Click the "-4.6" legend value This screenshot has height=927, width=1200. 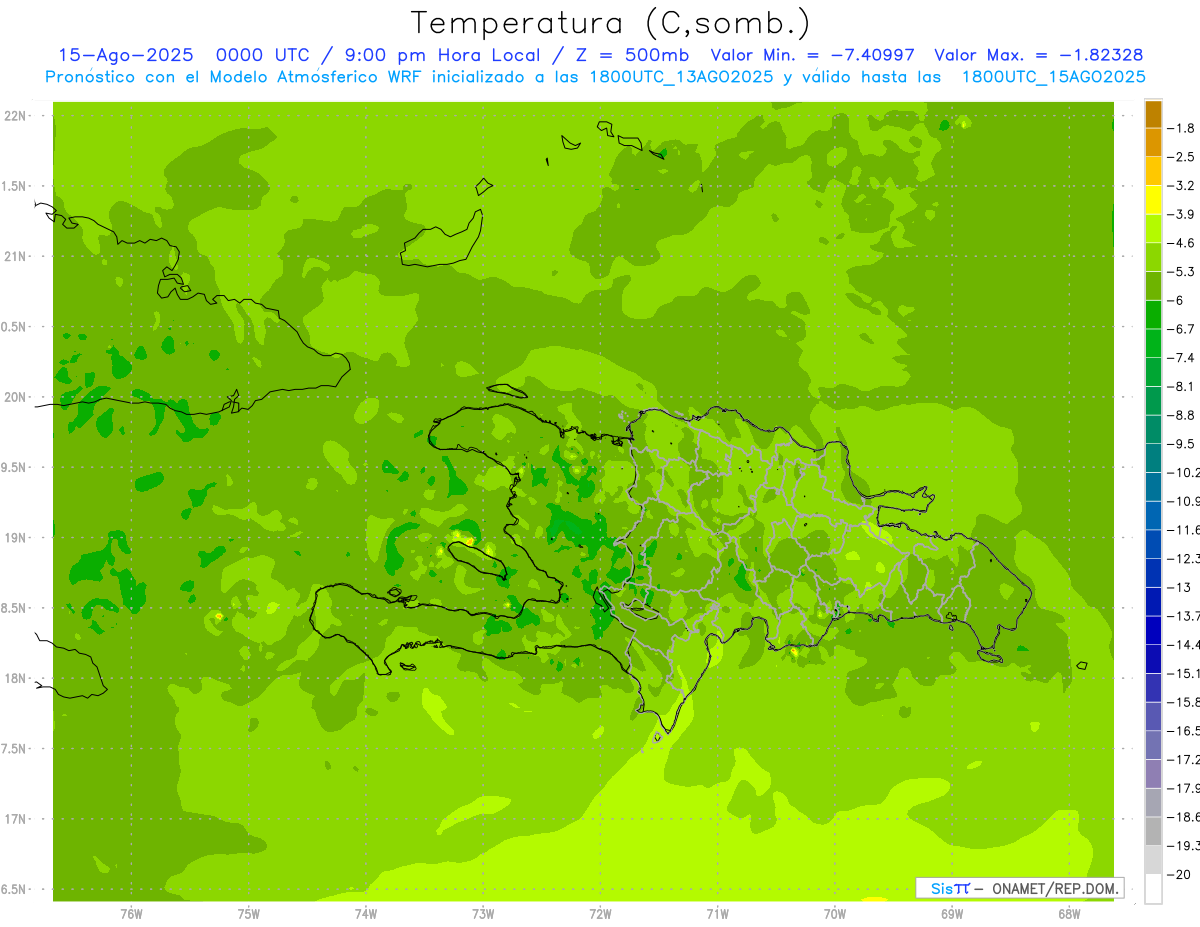(1181, 243)
